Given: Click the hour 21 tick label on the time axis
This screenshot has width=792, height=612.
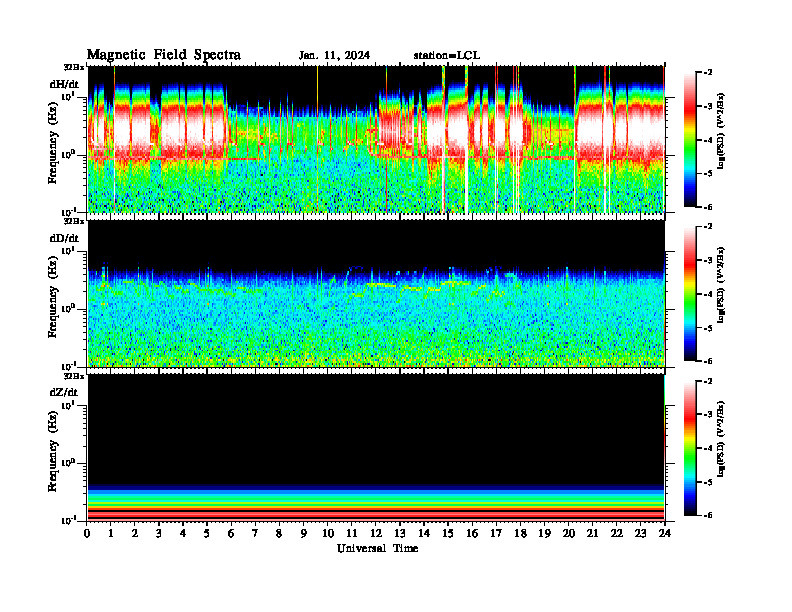Looking at the screenshot, I should (592, 534).
